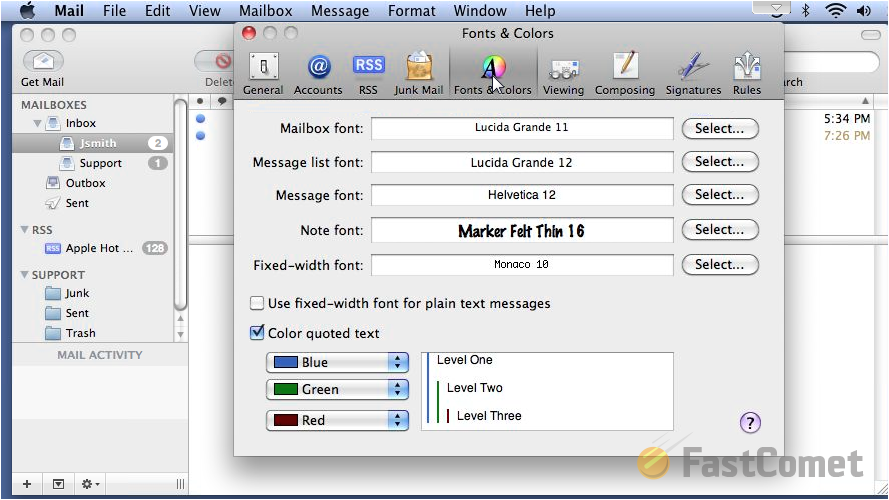Open the Junk Mail preferences pane

(419, 73)
